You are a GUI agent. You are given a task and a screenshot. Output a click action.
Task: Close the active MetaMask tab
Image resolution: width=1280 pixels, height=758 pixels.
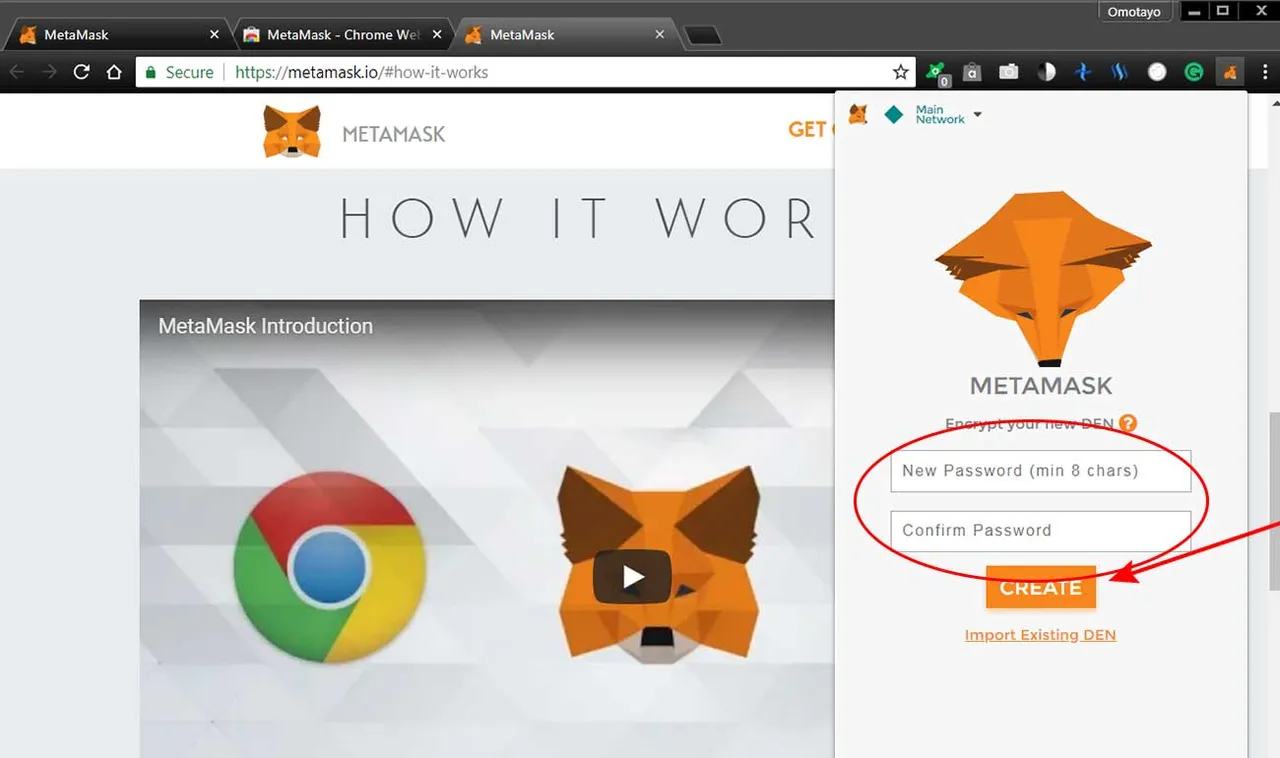[659, 34]
